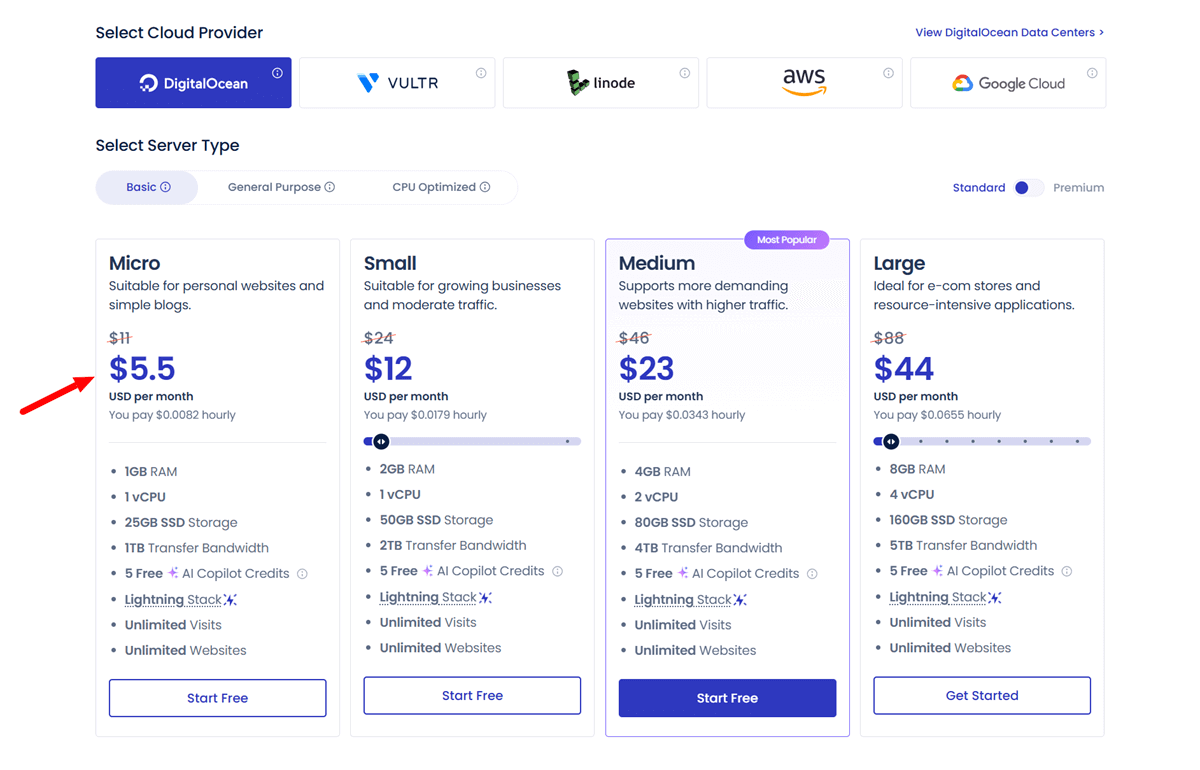Open the View DigitalOcean Data Centers link

coord(1008,32)
